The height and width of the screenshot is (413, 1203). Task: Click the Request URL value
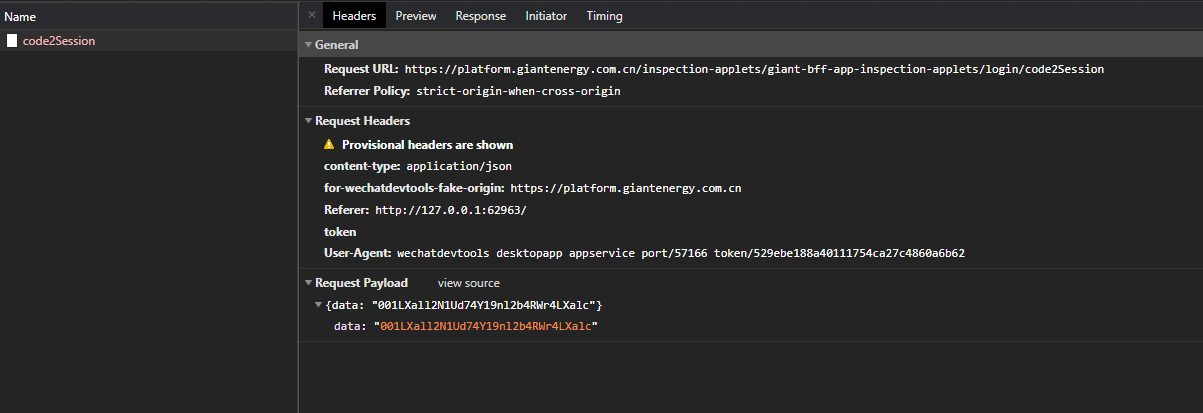[754, 70]
